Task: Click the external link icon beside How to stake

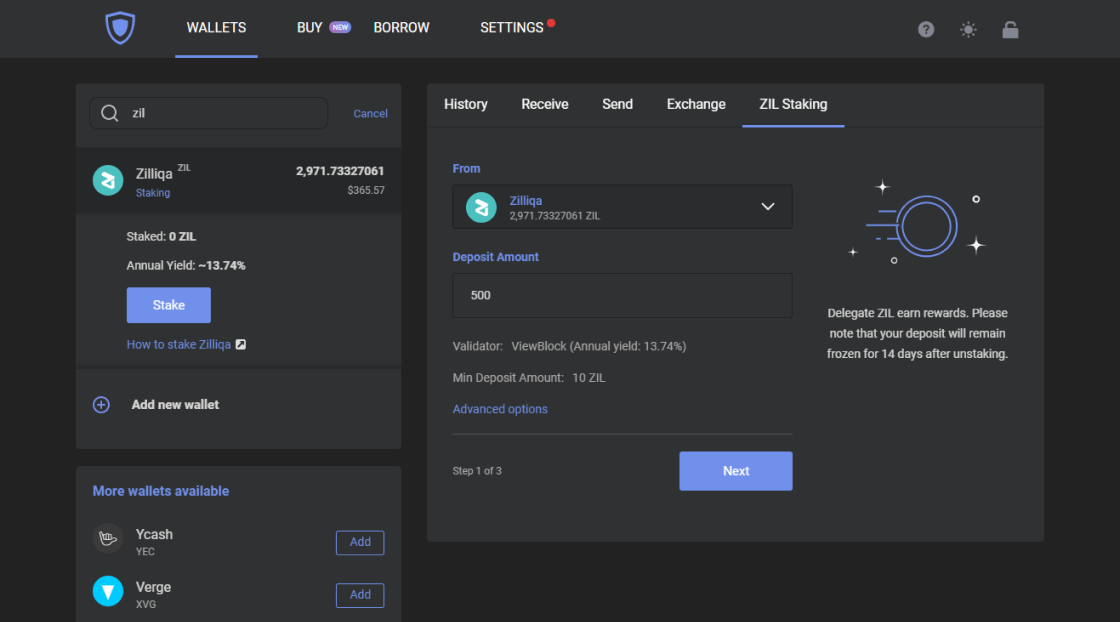Action: click(241, 344)
